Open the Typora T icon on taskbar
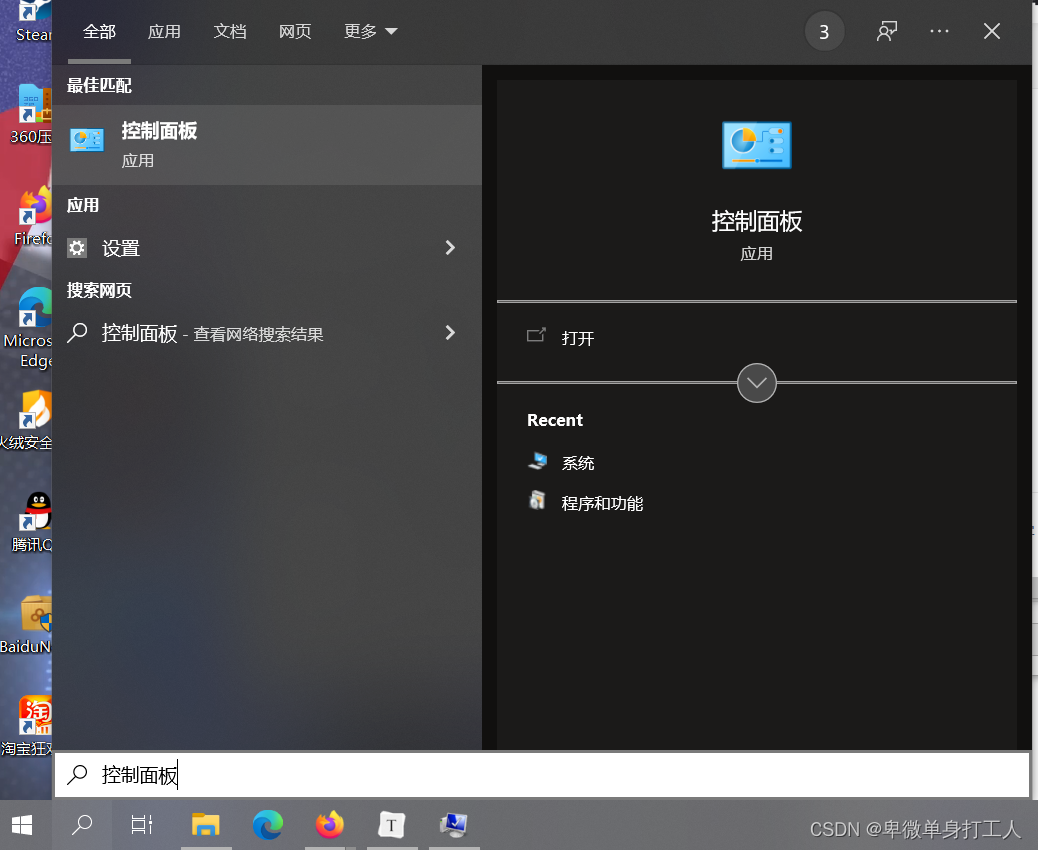 [392, 825]
